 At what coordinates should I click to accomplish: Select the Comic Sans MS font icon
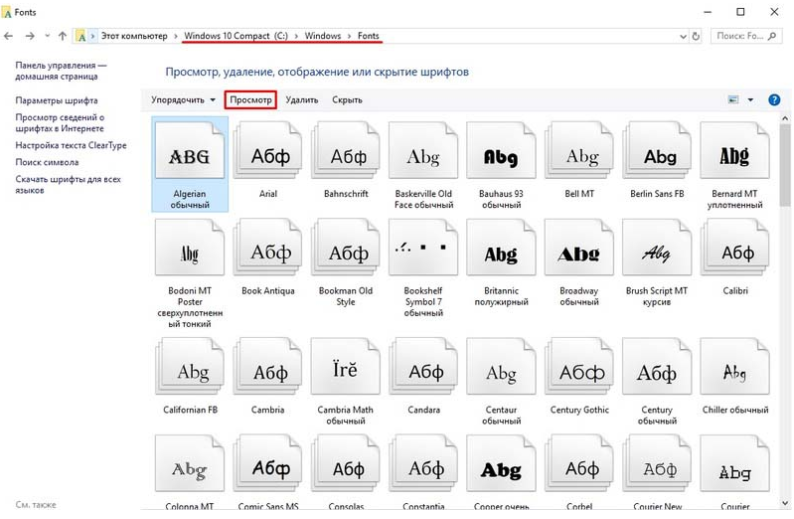(x=268, y=463)
